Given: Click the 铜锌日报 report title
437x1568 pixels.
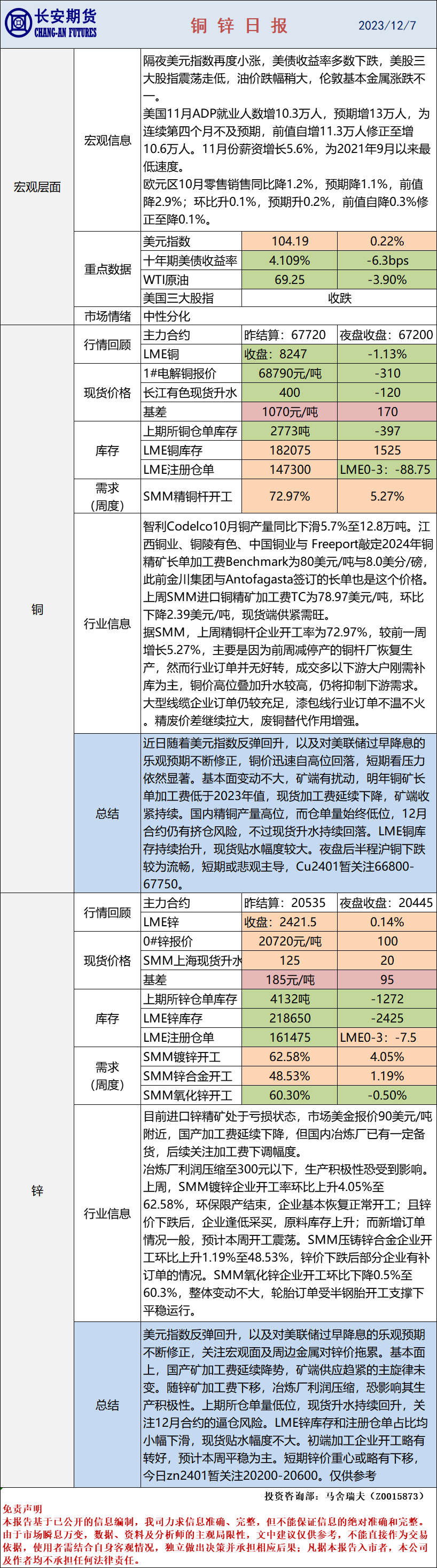Looking at the screenshot, I should click(x=239, y=26).
